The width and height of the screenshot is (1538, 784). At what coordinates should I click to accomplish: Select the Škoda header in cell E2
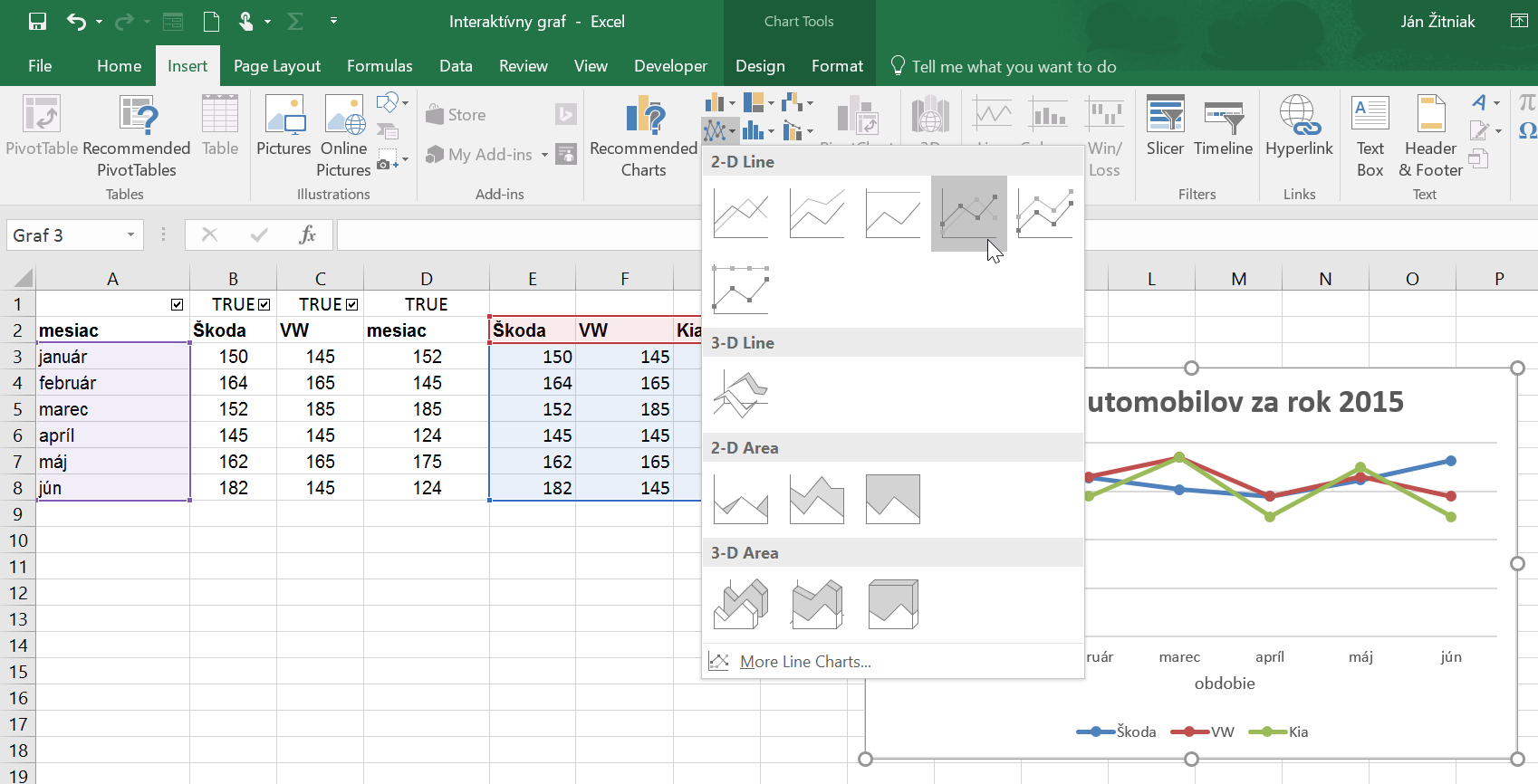pos(532,330)
